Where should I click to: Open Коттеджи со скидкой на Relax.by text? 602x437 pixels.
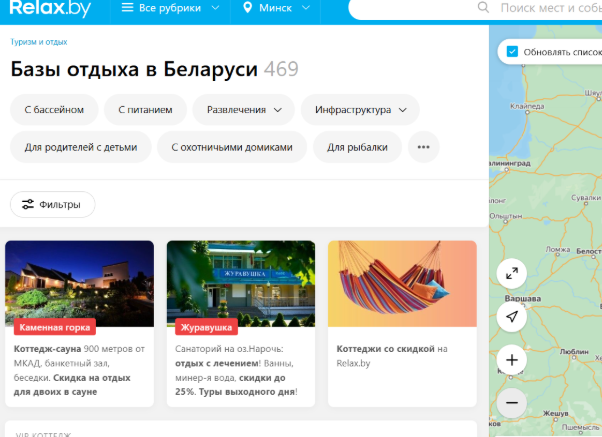[392, 356]
